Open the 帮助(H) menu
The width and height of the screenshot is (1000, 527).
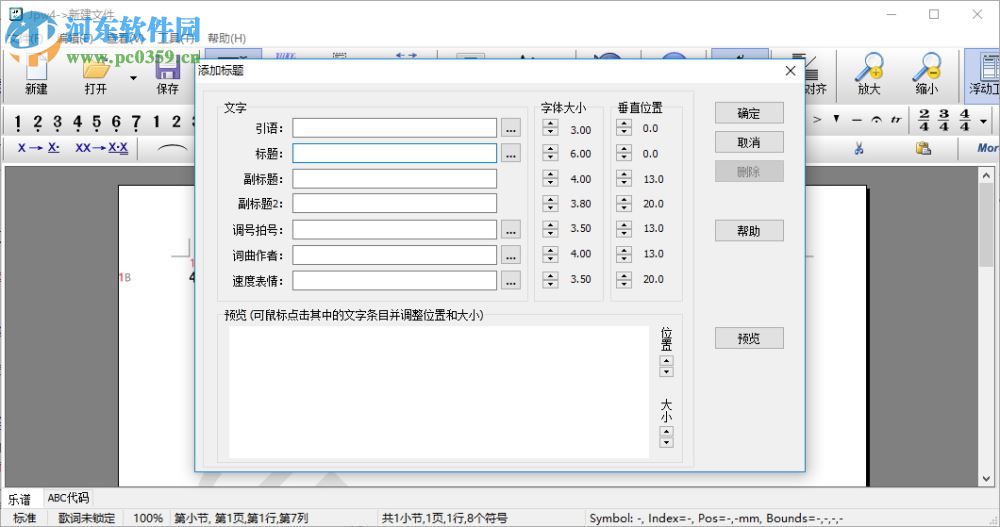click(226, 38)
